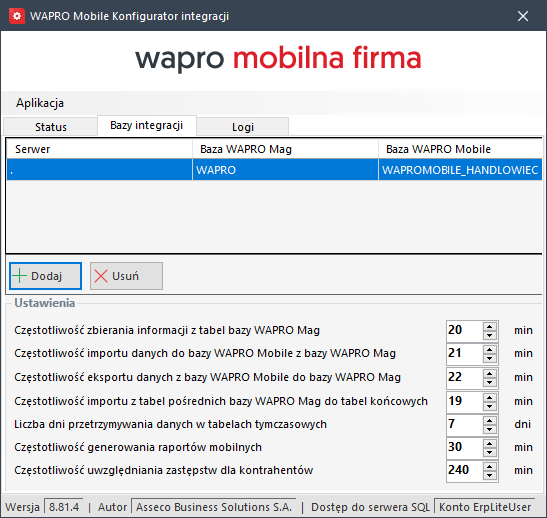
Task: Switch to the Status tab
Action: tap(51, 127)
